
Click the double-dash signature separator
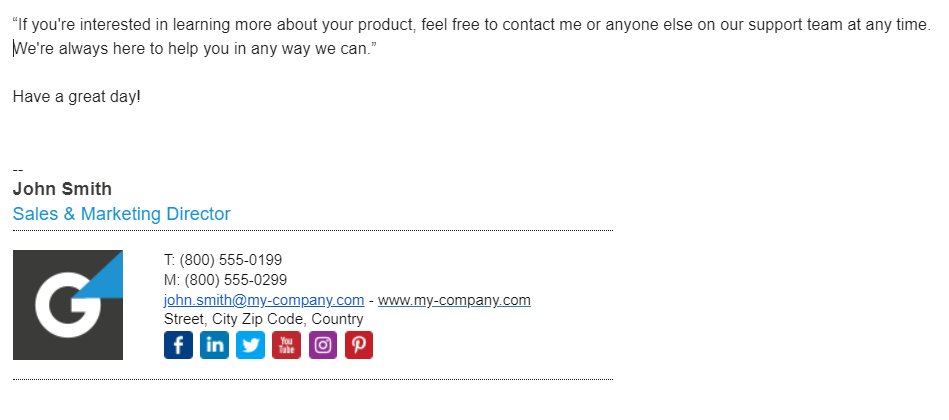[x=18, y=169]
